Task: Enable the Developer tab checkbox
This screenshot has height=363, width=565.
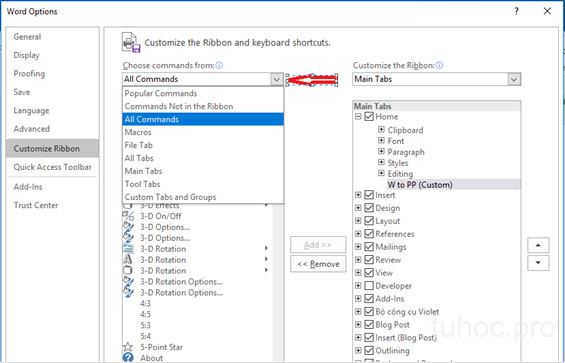Action: (369, 286)
